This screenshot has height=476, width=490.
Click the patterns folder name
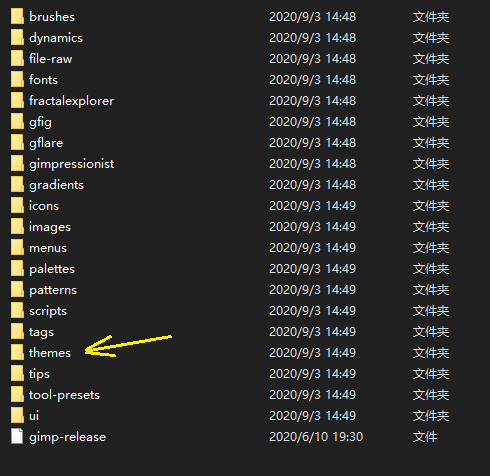[x=53, y=290]
